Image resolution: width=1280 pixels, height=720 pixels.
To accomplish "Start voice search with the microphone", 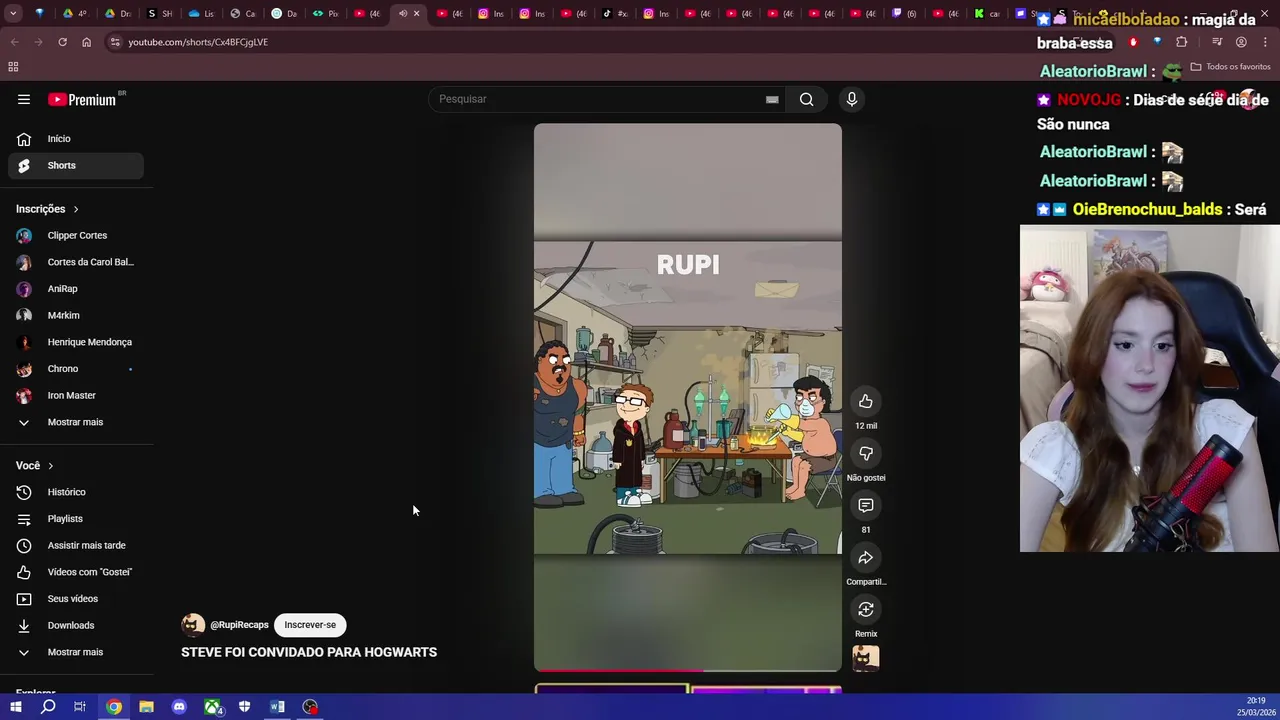I will (x=852, y=99).
